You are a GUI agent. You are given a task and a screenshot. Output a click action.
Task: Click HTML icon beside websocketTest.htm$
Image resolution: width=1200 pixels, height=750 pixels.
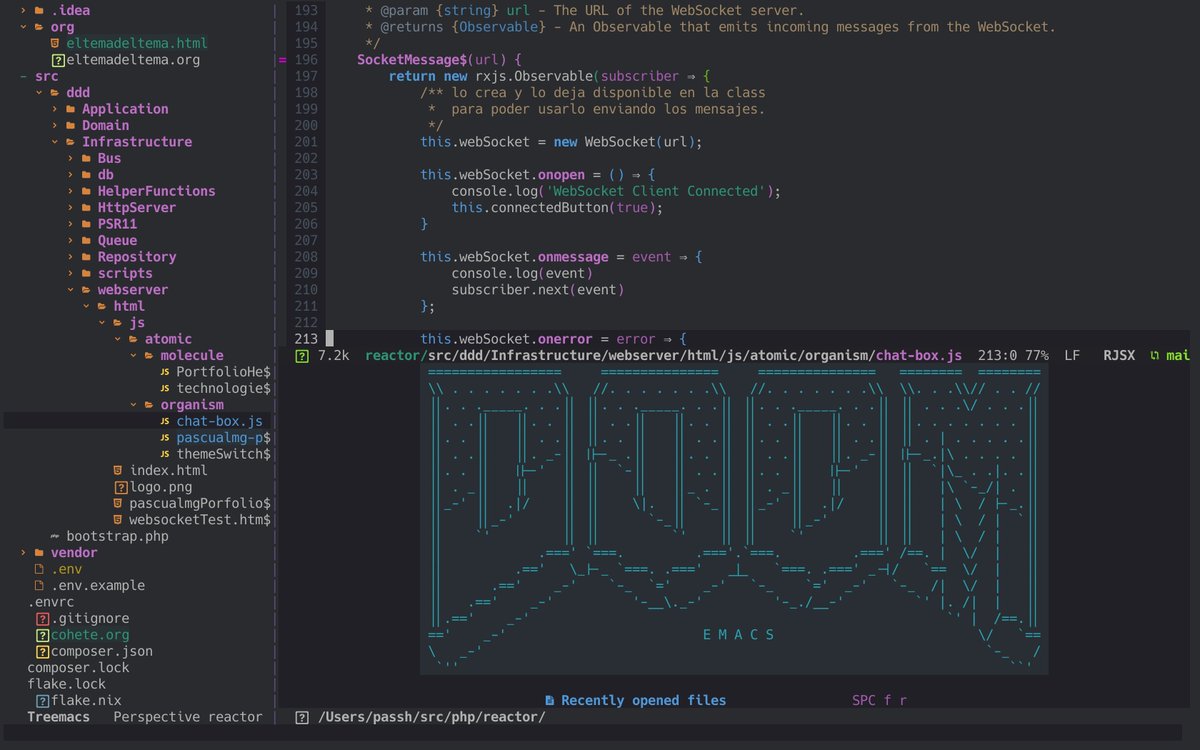pos(118,520)
